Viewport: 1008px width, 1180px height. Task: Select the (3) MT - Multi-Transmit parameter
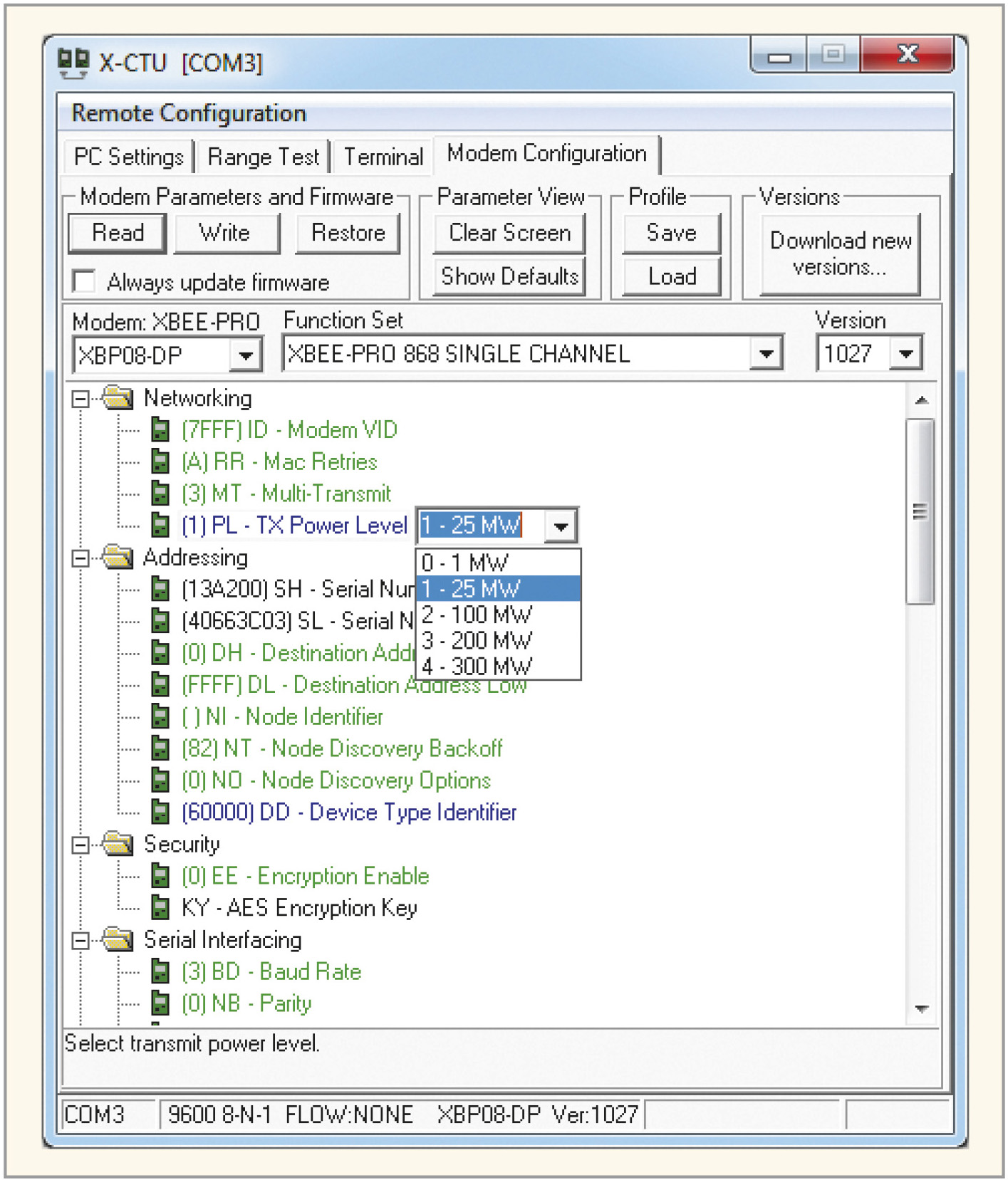pos(286,494)
